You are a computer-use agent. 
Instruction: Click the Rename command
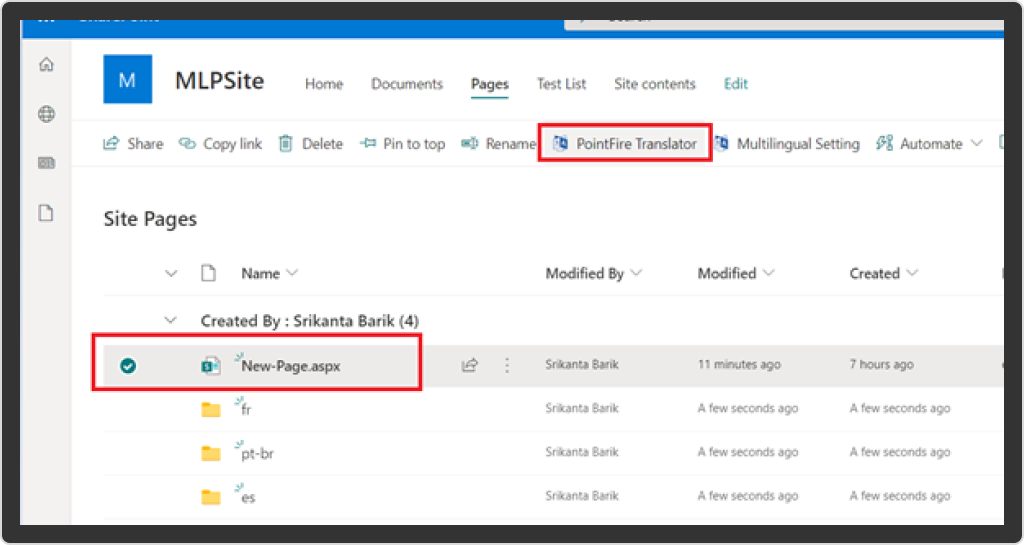[x=498, y=144]
